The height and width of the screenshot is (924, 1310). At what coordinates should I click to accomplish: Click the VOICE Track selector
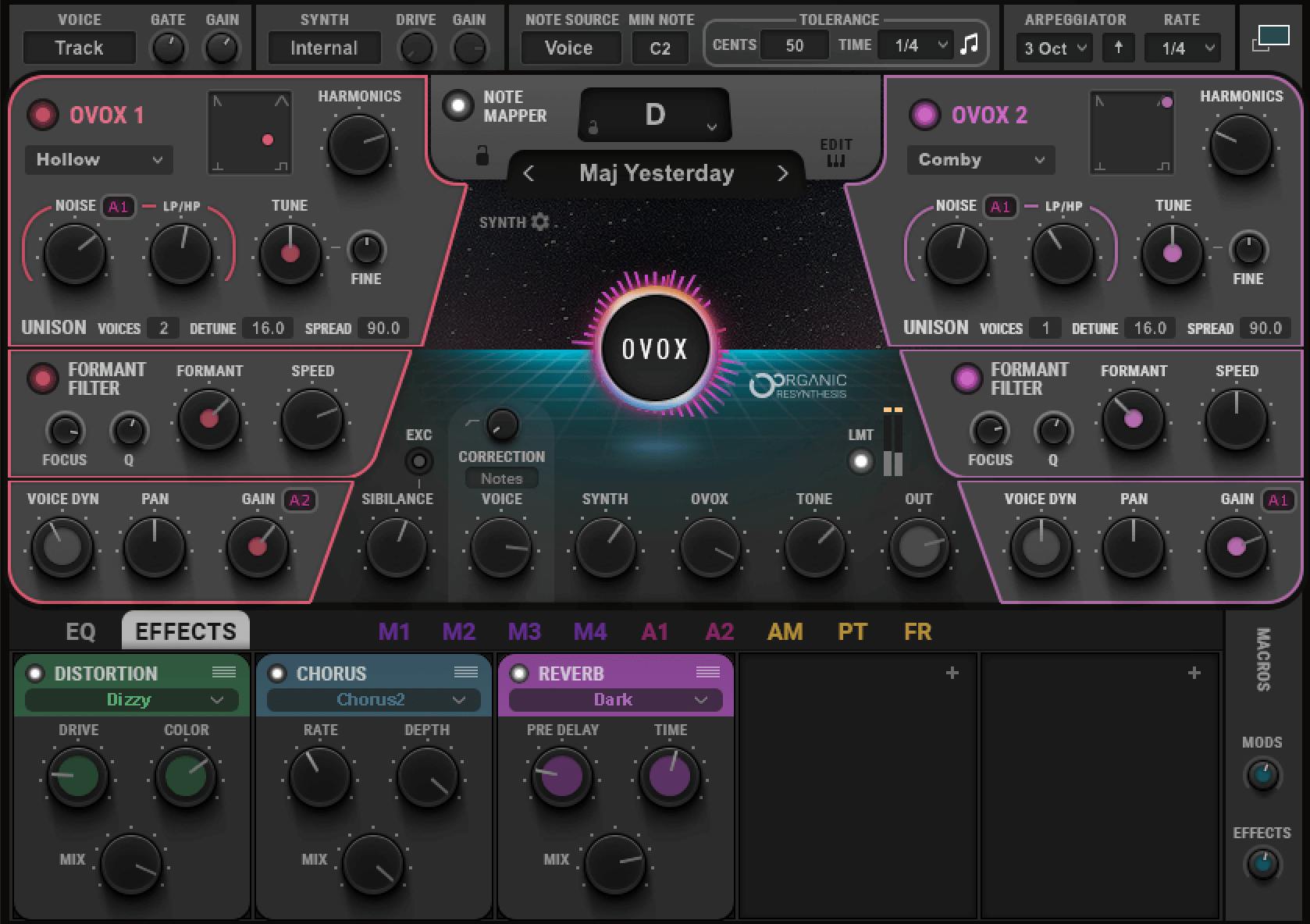80,48
